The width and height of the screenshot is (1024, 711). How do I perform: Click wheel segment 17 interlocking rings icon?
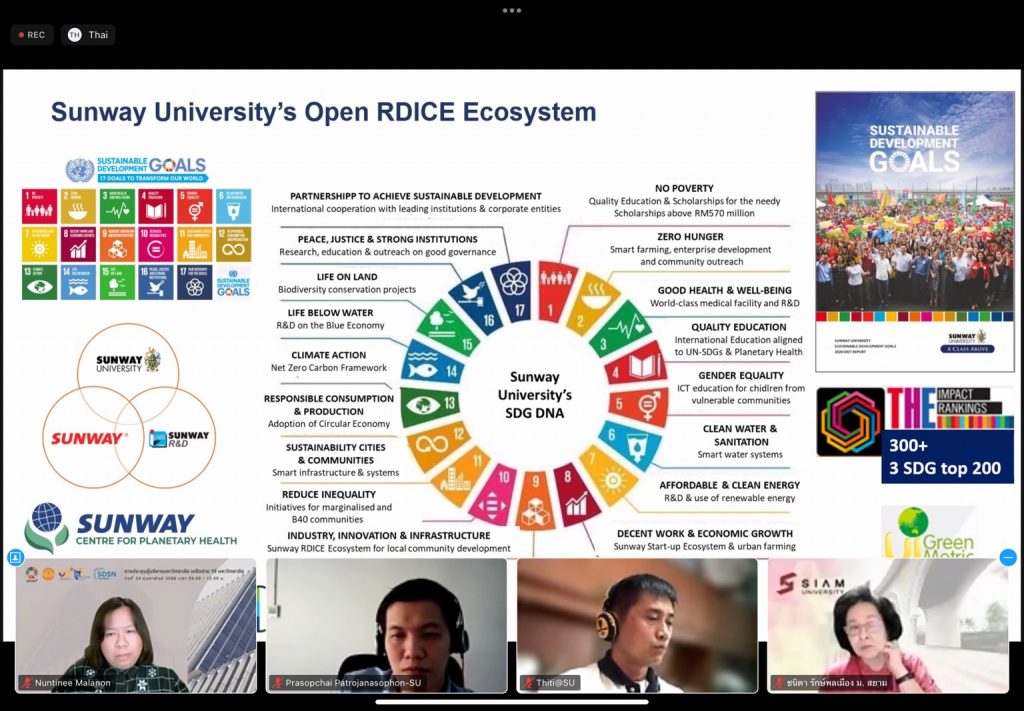(x=513, y=291)
